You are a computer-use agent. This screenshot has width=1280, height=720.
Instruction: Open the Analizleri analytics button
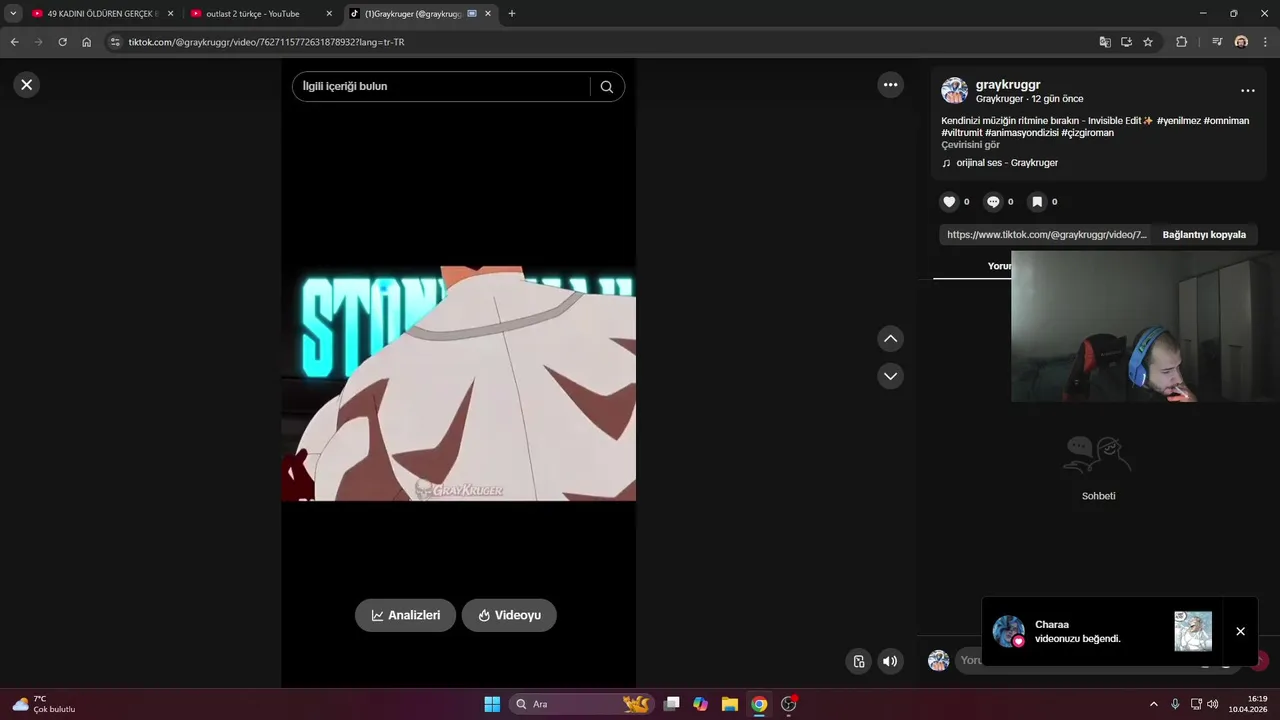pos(405,615)
